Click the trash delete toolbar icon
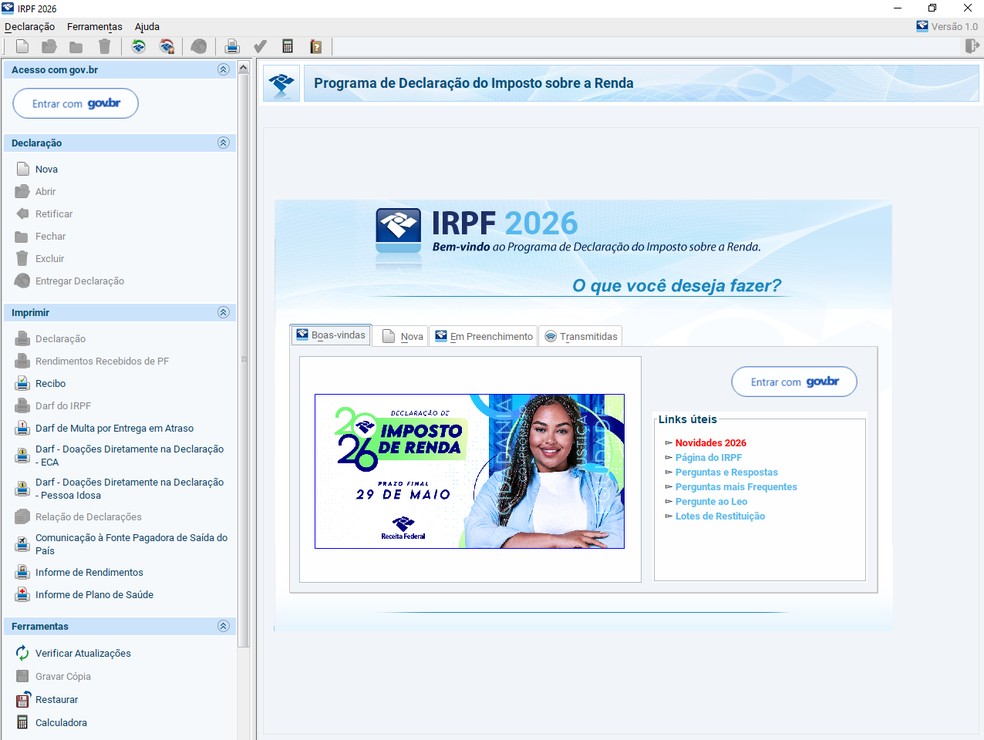 click(x=104, y=46)
